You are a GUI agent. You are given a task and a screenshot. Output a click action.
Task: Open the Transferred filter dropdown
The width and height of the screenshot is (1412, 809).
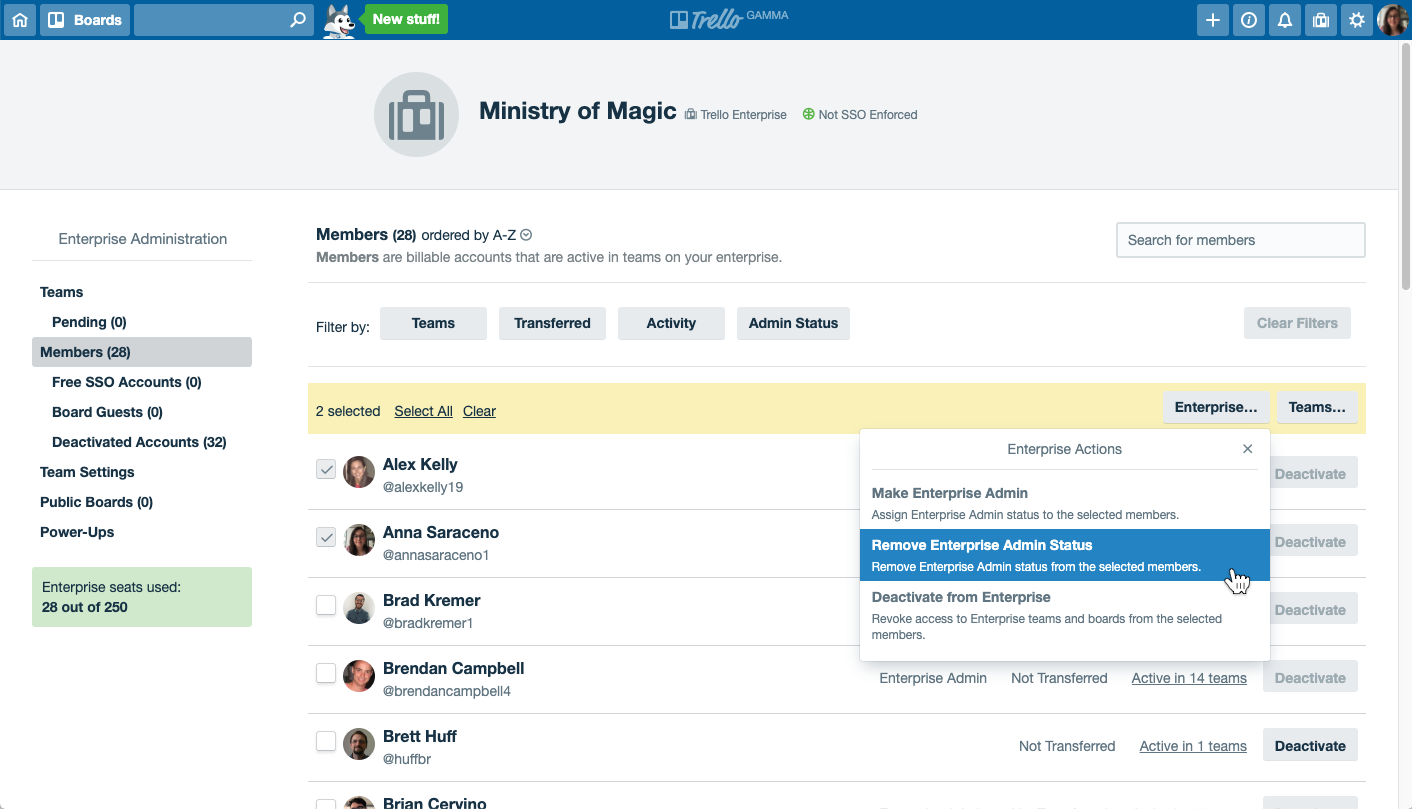pos(552,323)
